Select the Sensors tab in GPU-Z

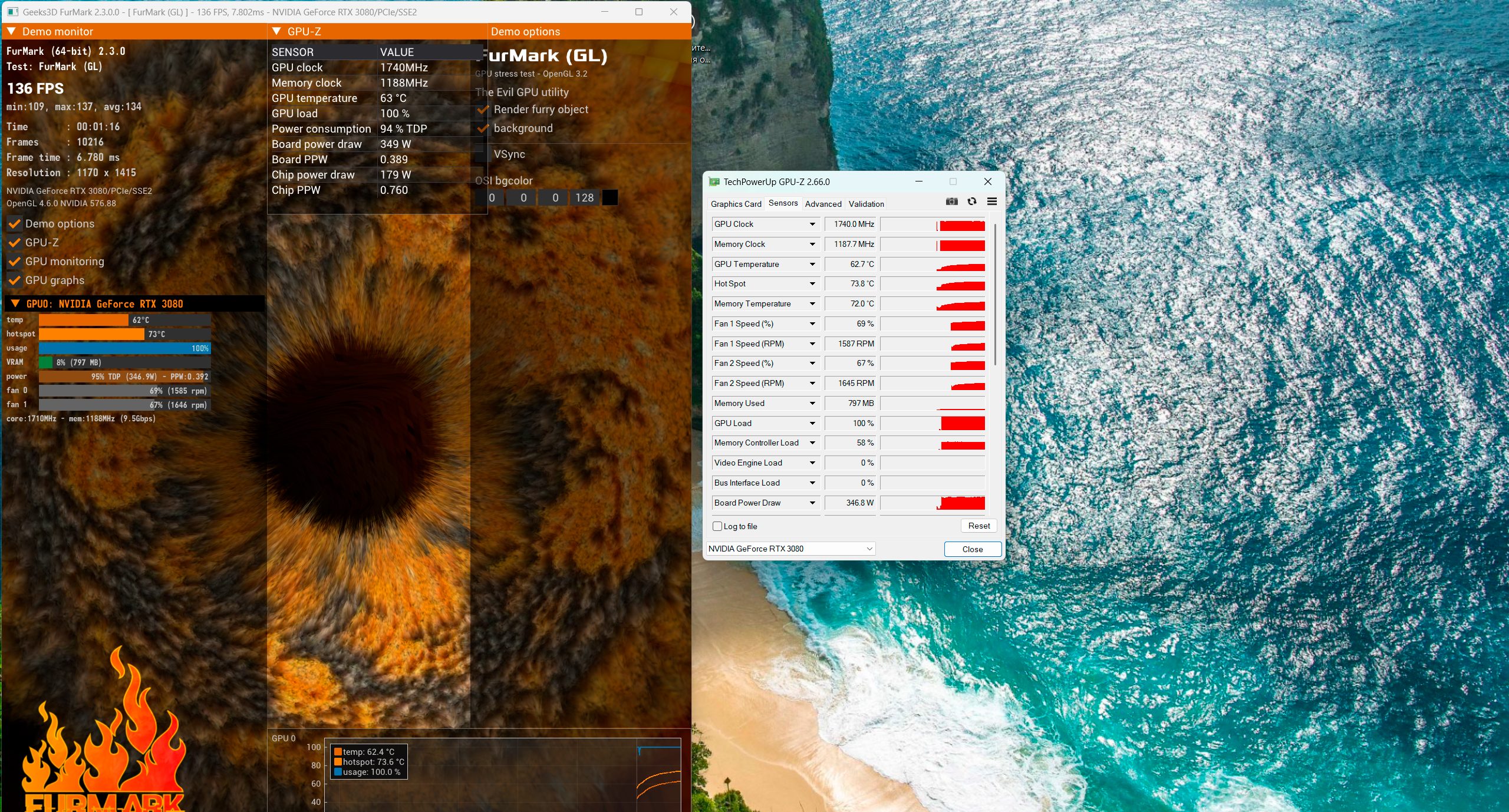point(783,203)
